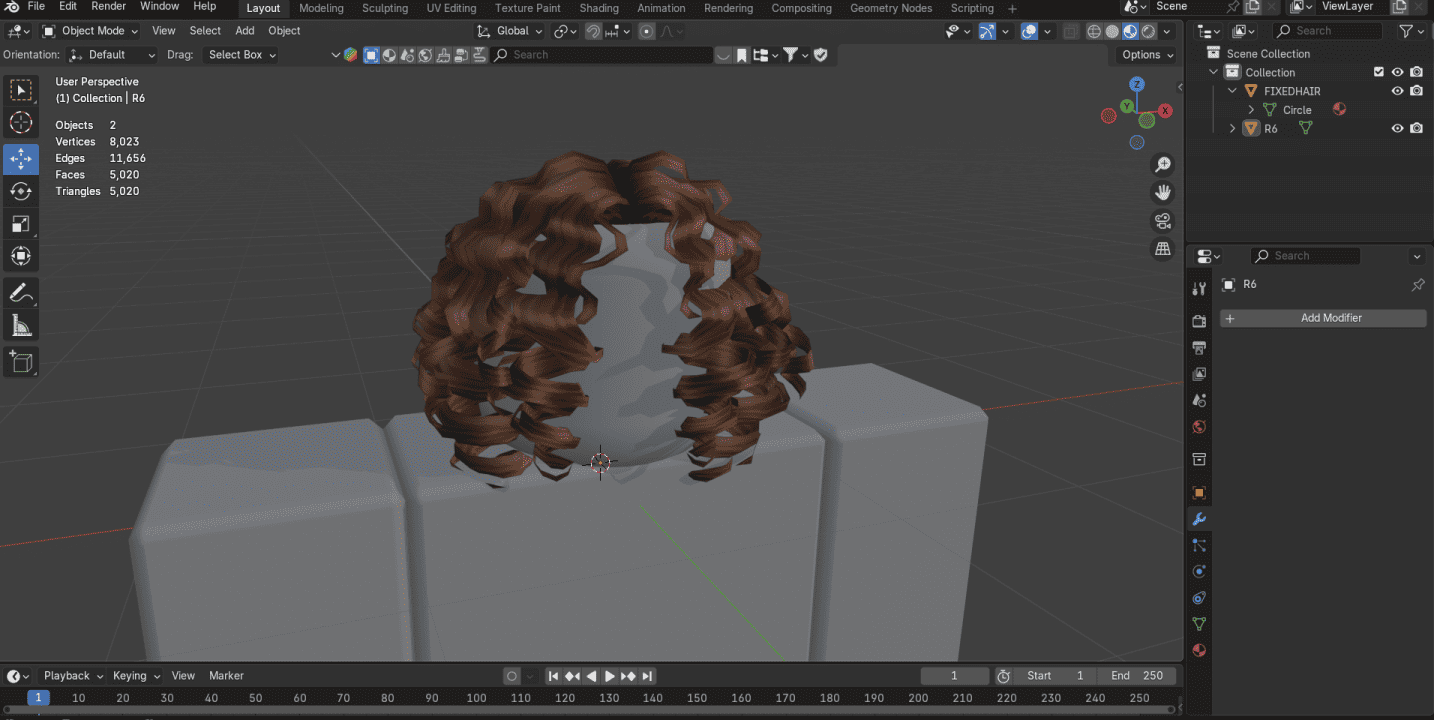The image size is (1434, 720).
Task: Hide Collection with its eye icon
Action: point(1397,72)
